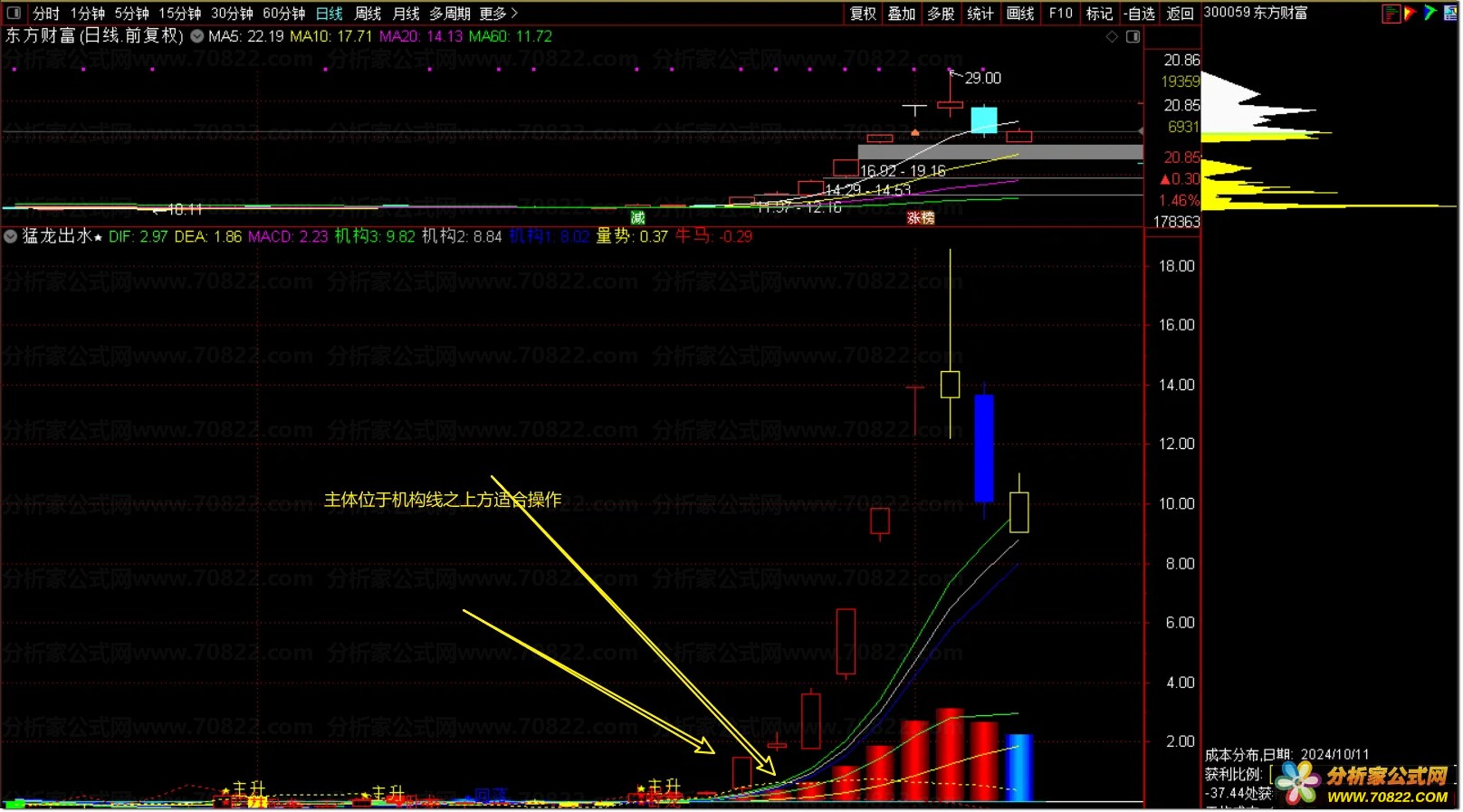This screenshot has height=812, width=1463.
Task: Switch to 分时 intraday view
Action: [46, 14]
